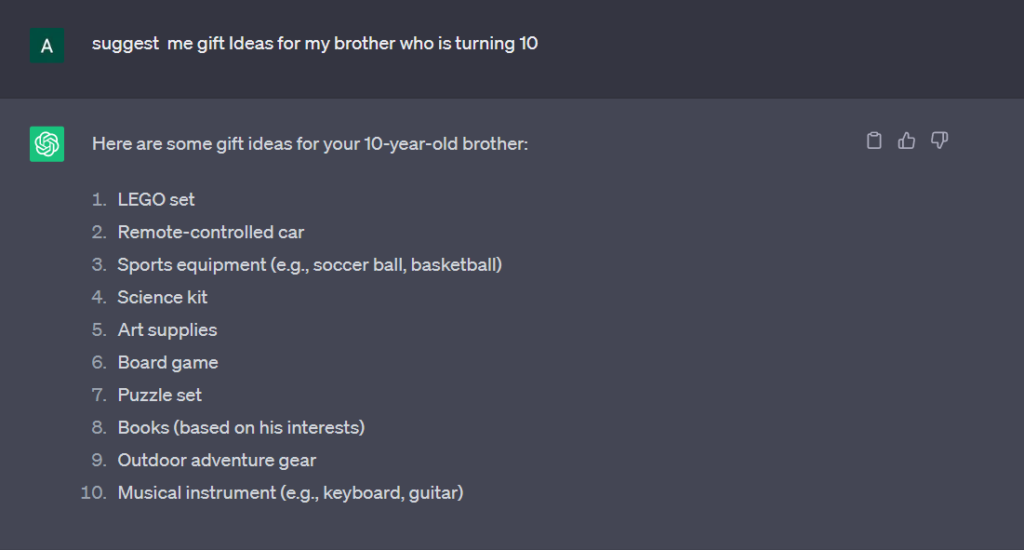Click the 'Board game' suggestion
1024x550 pixels.
click(168, 363)
